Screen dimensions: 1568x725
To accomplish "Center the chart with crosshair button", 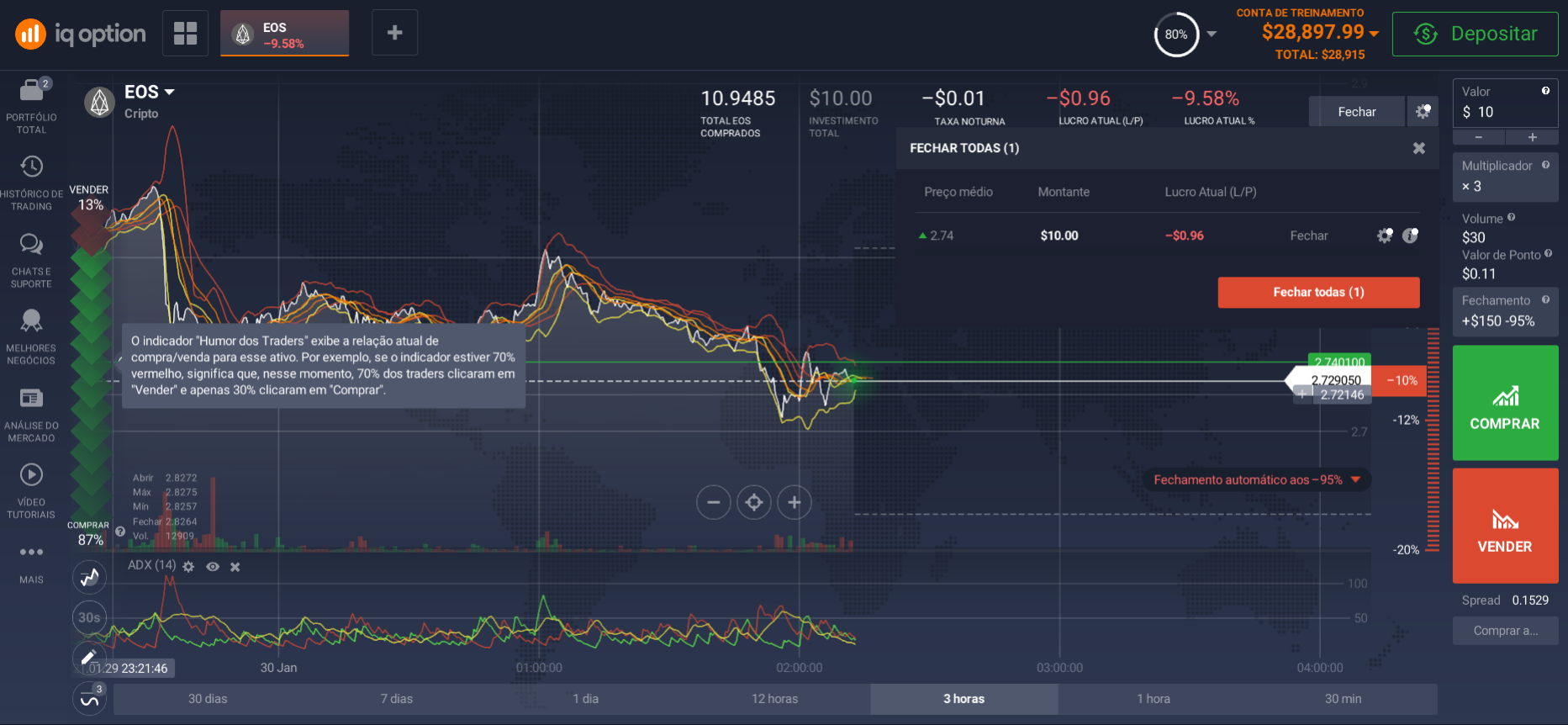I will pos(754,503).
